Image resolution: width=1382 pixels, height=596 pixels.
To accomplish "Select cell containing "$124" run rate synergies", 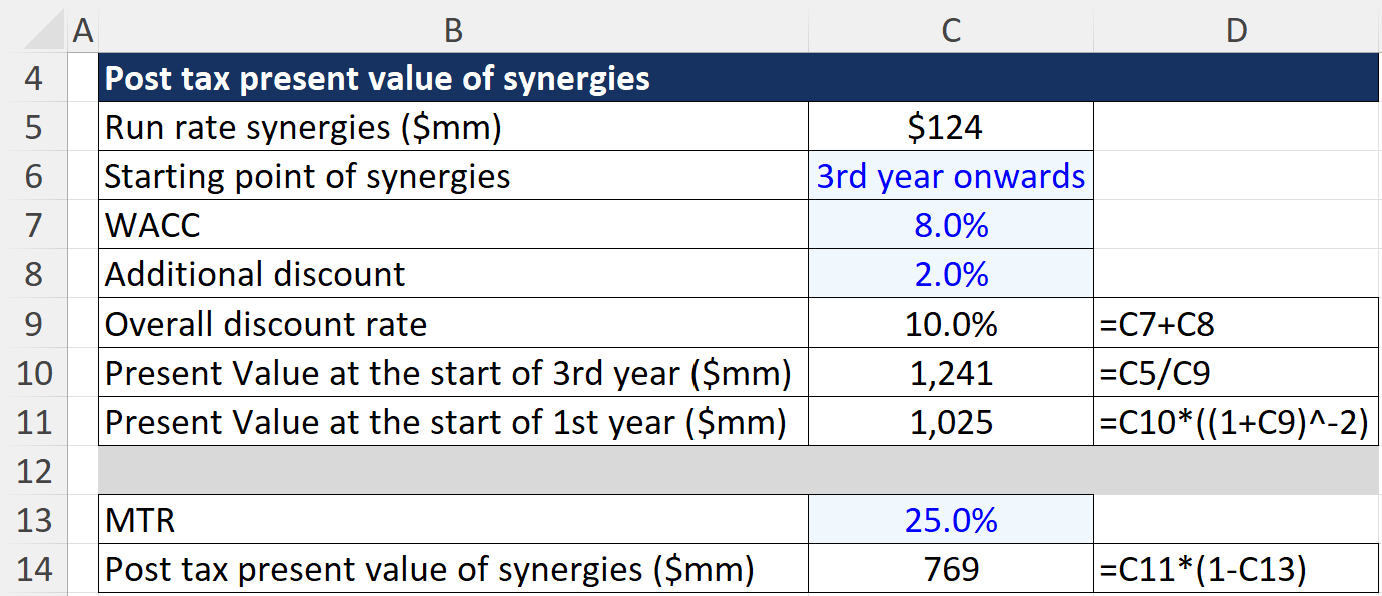I will pos(950,126).
